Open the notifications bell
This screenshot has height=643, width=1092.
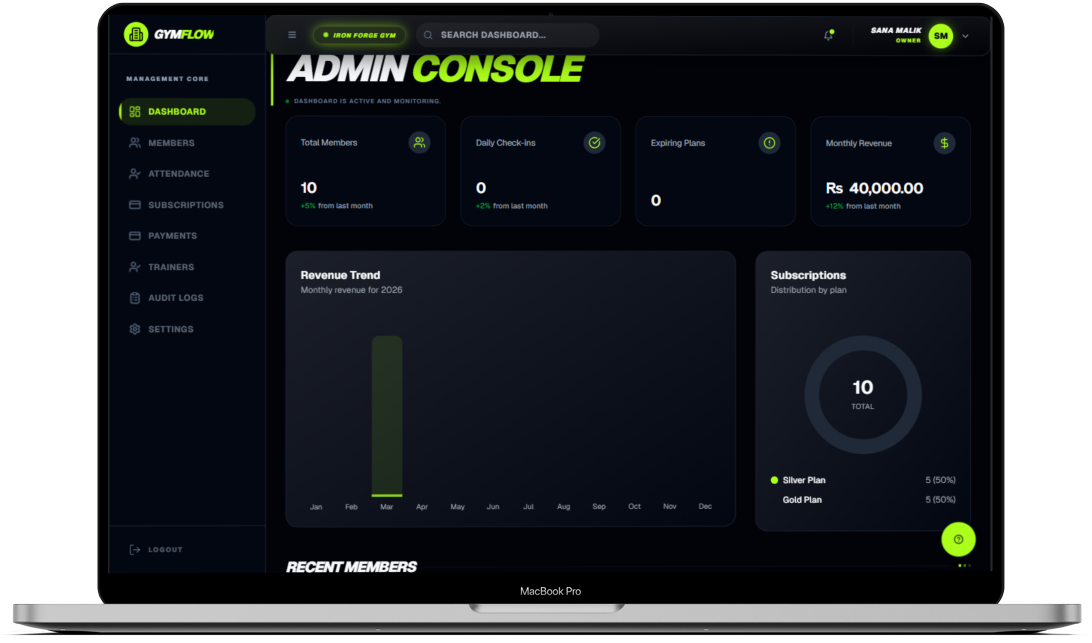(828, 35)
